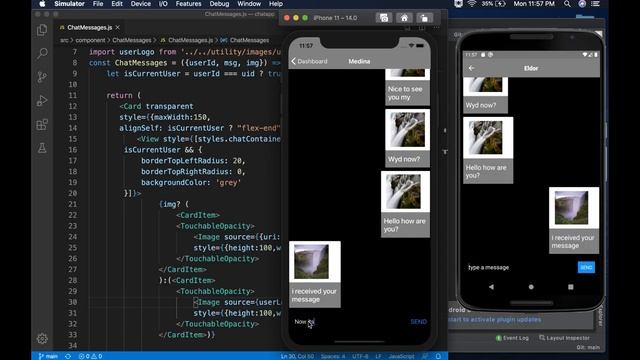Click the LF end of line setting
This screenshot has height=360, width=640.
[x=378, y=356]
